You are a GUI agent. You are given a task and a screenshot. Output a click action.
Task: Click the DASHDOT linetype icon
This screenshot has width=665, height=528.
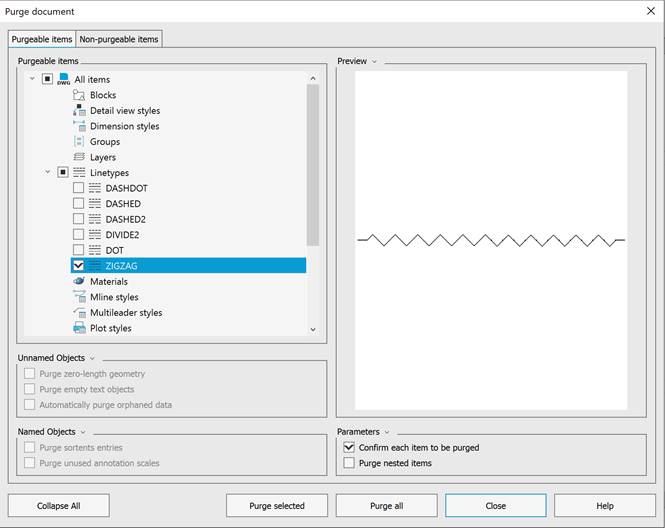[x=95, y=188]
